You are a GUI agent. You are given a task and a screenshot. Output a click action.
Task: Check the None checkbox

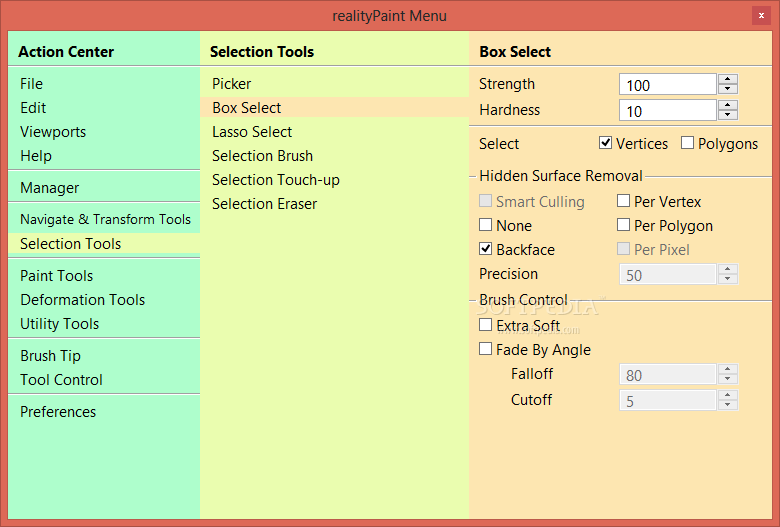click(486, 224)
